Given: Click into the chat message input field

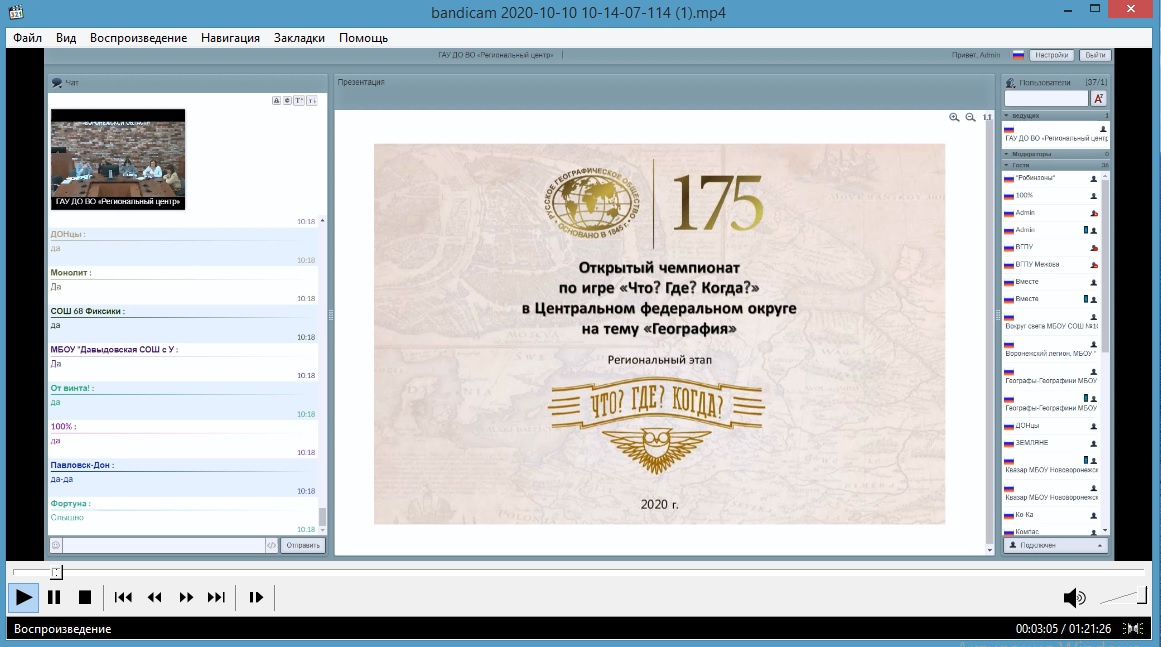Looking at the screenshot, I should click(164, 546).
